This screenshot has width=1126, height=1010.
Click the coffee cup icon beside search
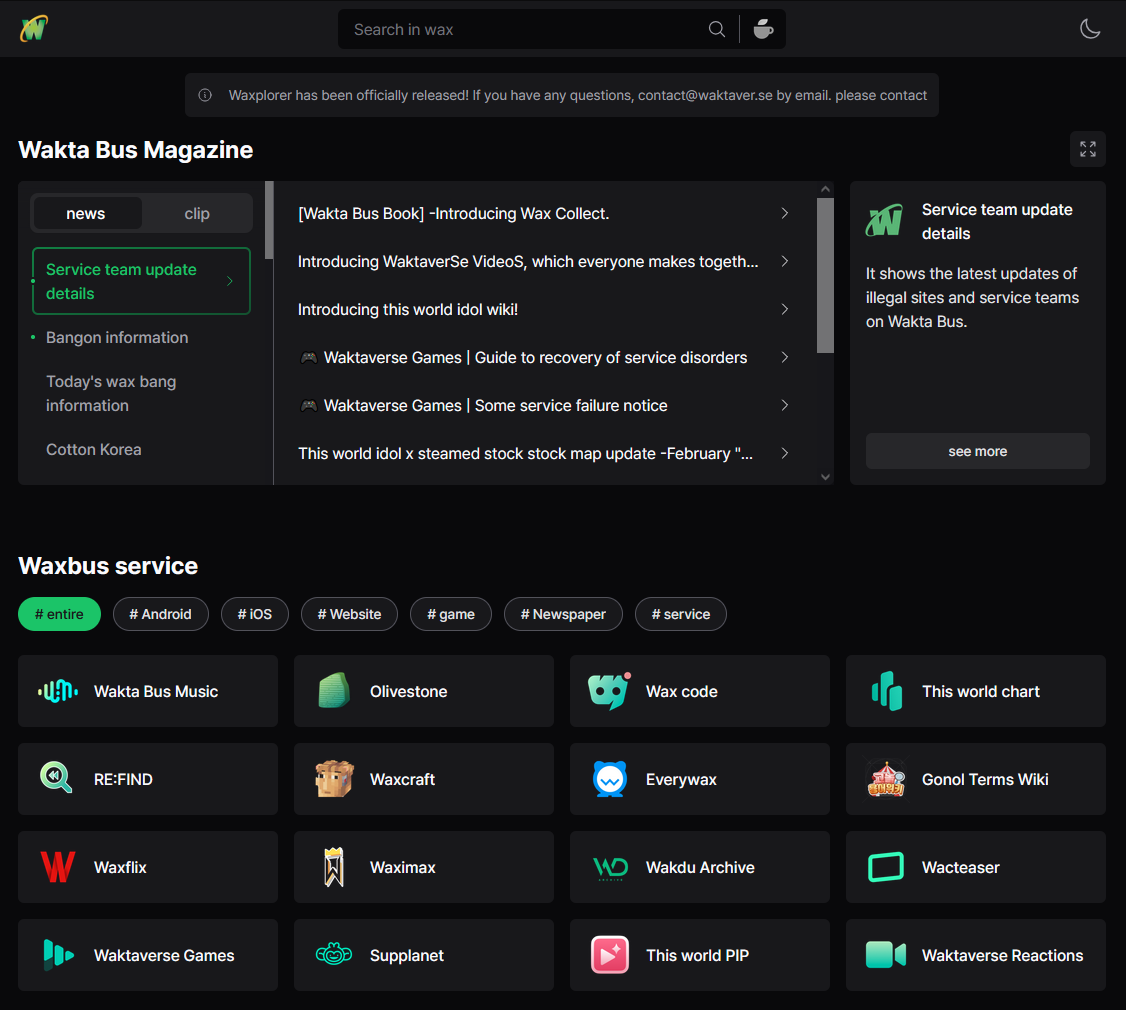tap(763, 30)
